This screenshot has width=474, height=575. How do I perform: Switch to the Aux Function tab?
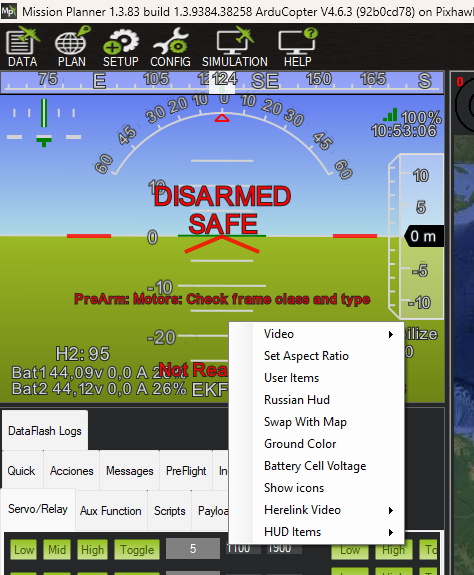pyautogui.click(x=111, y=511)
